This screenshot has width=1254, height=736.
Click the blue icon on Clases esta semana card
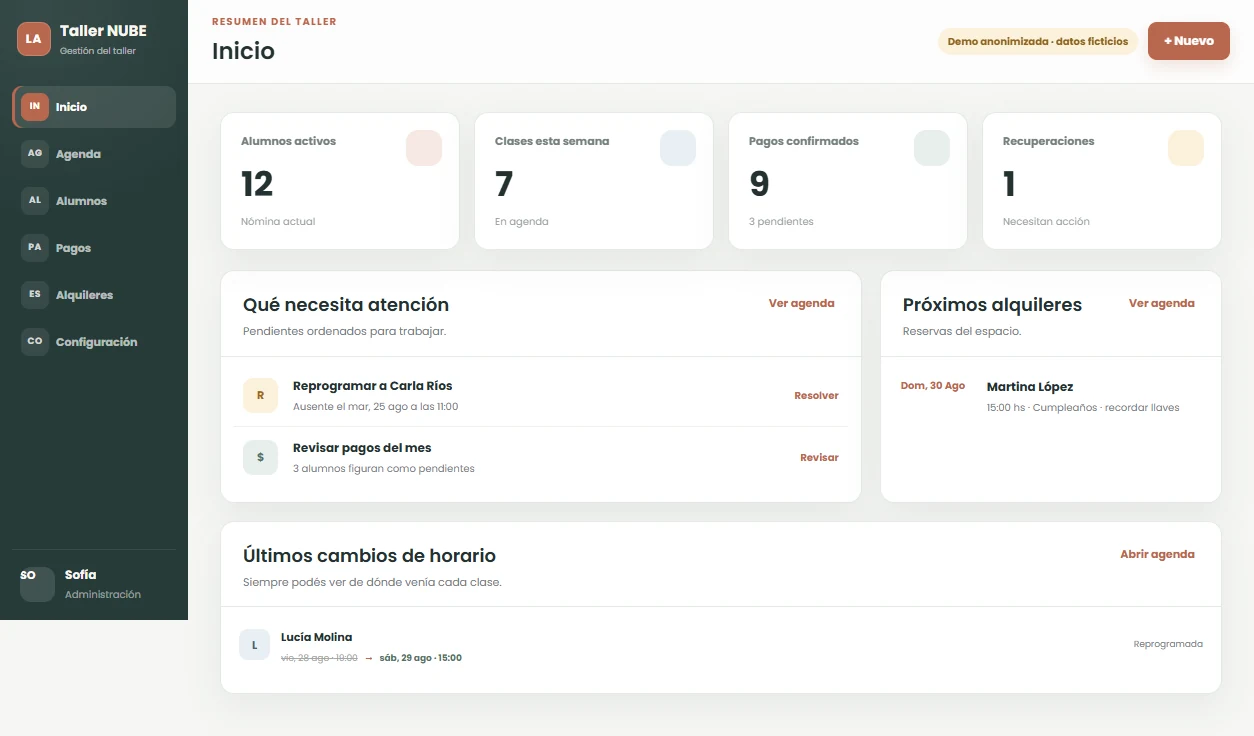pyautogui.click(x=678, y=148)
